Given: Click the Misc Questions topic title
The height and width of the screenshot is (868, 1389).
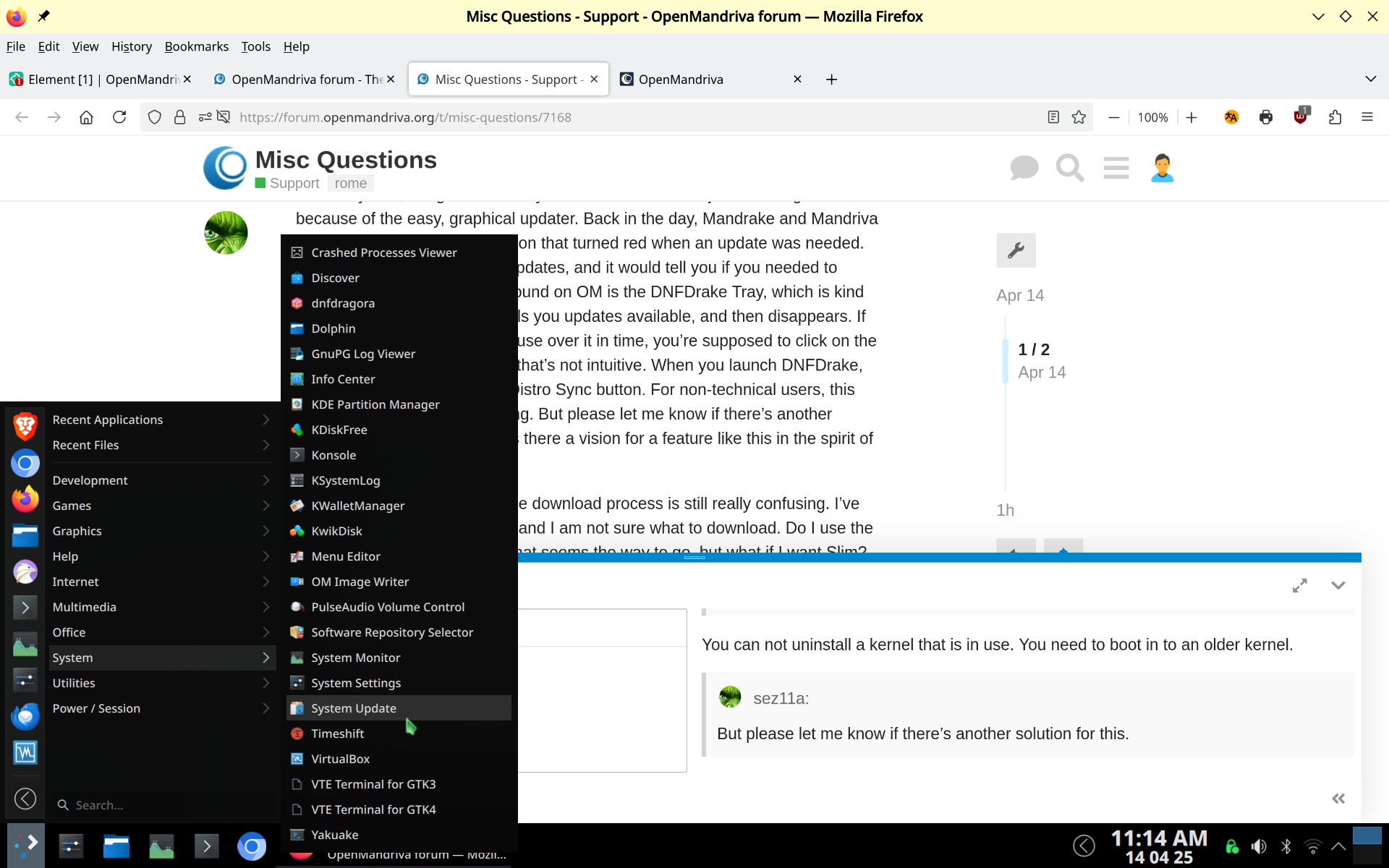Looking at the screenshot, I should 346,159.
